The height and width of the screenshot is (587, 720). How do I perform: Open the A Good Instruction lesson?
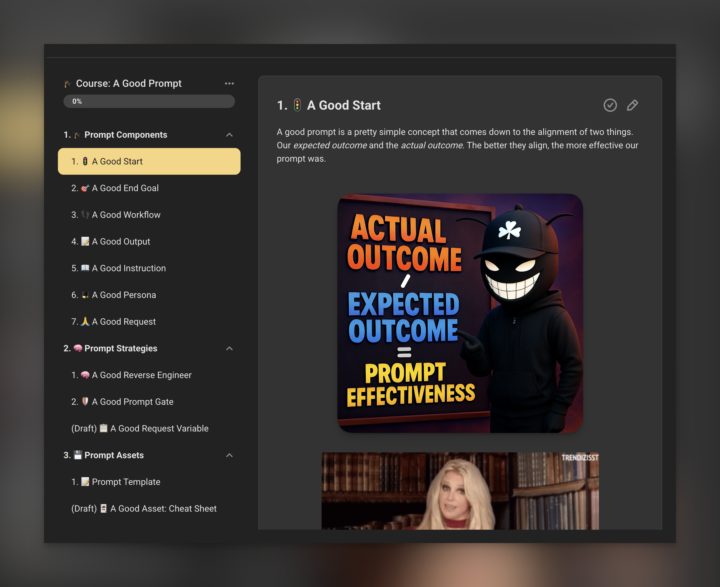(x=149, y=268)
